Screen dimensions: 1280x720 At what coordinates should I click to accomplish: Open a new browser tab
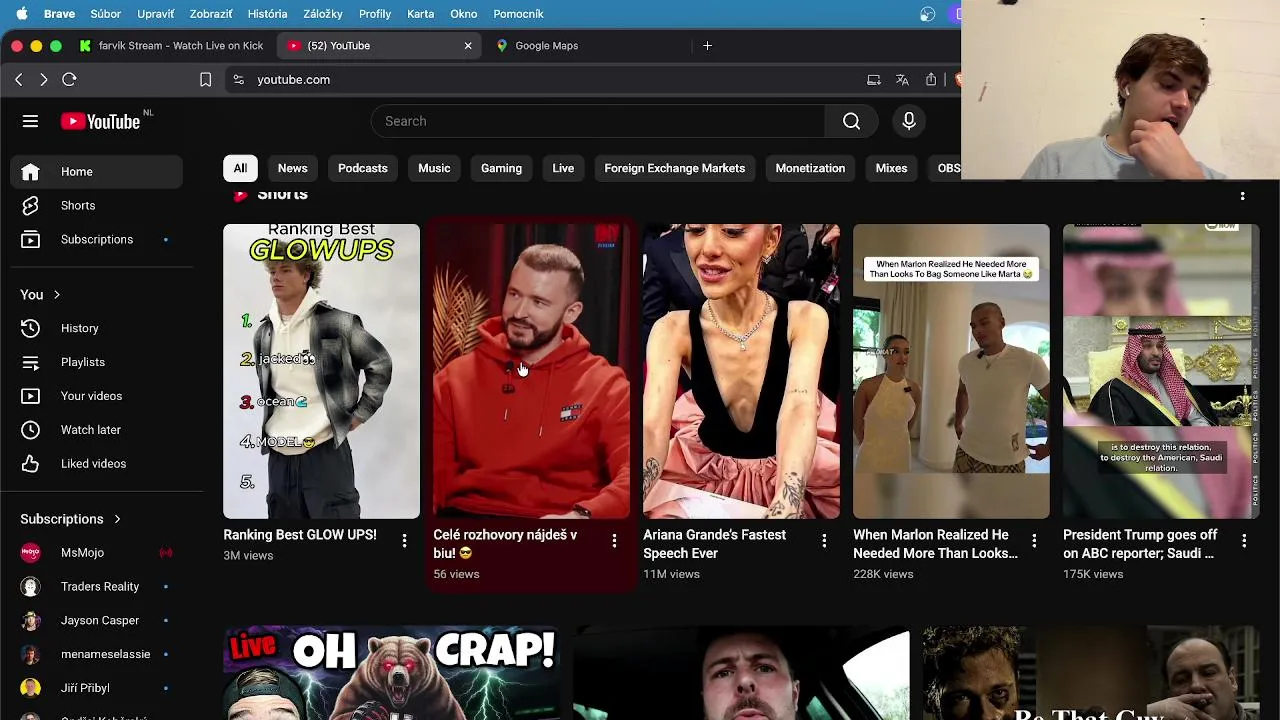click(707, 45)
